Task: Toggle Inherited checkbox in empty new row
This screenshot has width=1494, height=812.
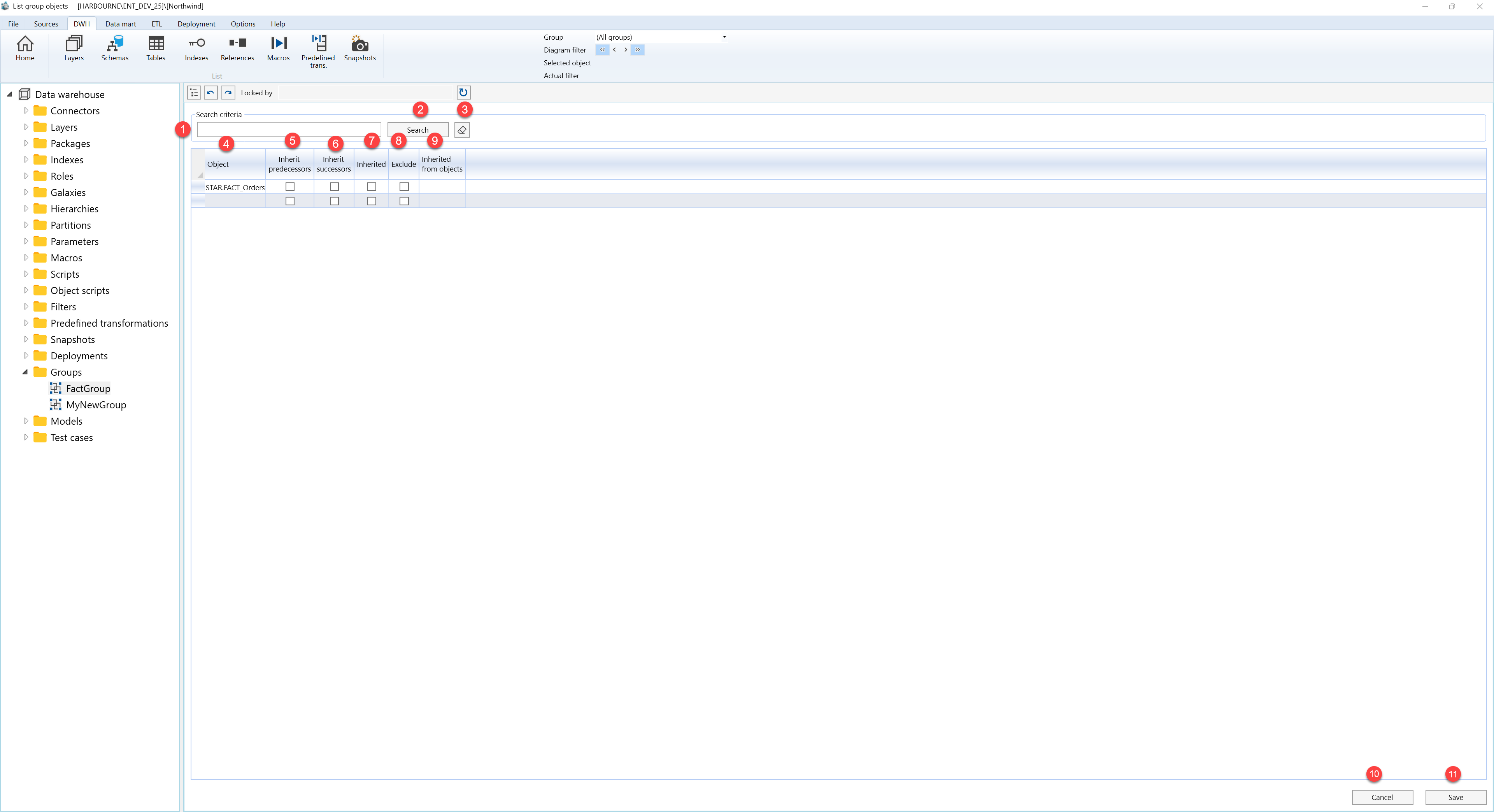Action: pyautogui.click(x=372, y=201)
